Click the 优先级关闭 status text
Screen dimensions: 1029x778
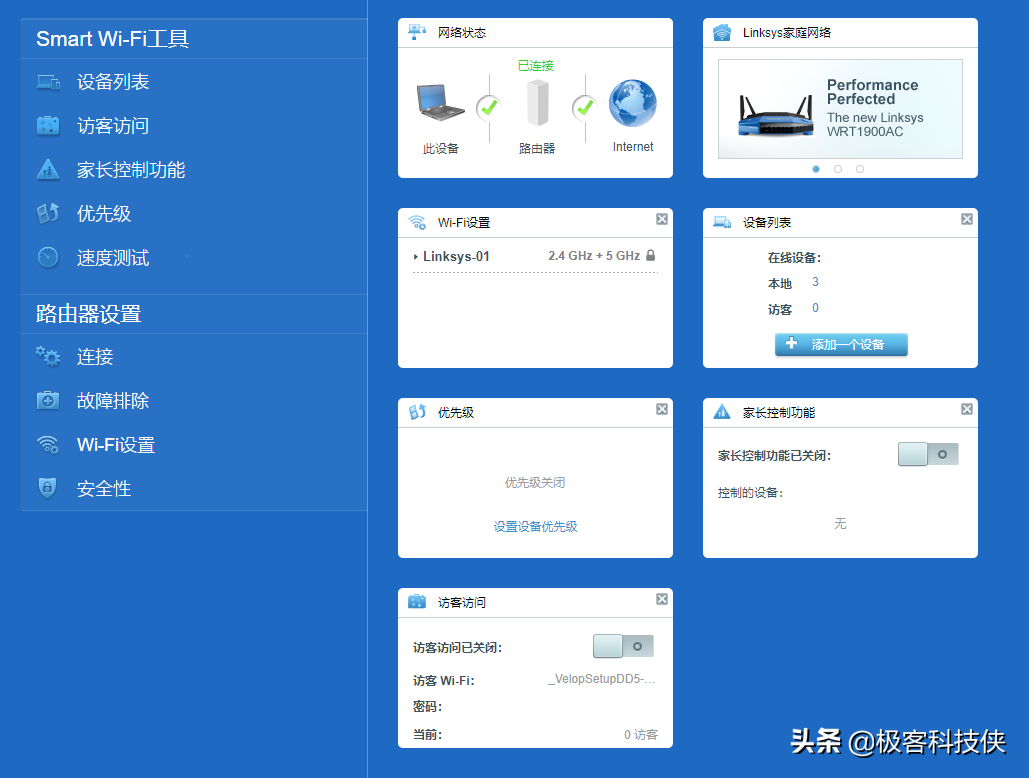pos(535,482)
